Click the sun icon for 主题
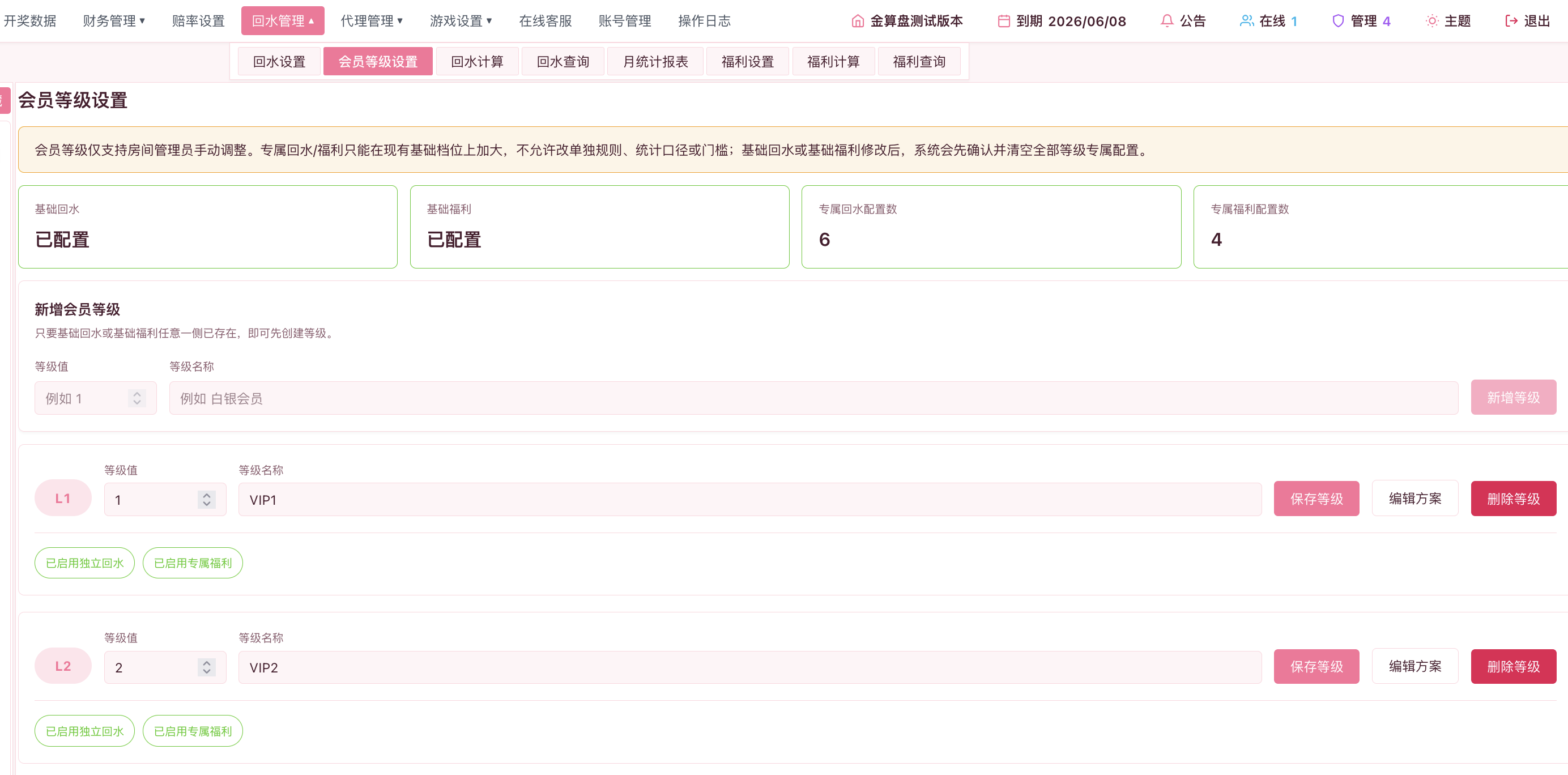 click(1432, 22)
